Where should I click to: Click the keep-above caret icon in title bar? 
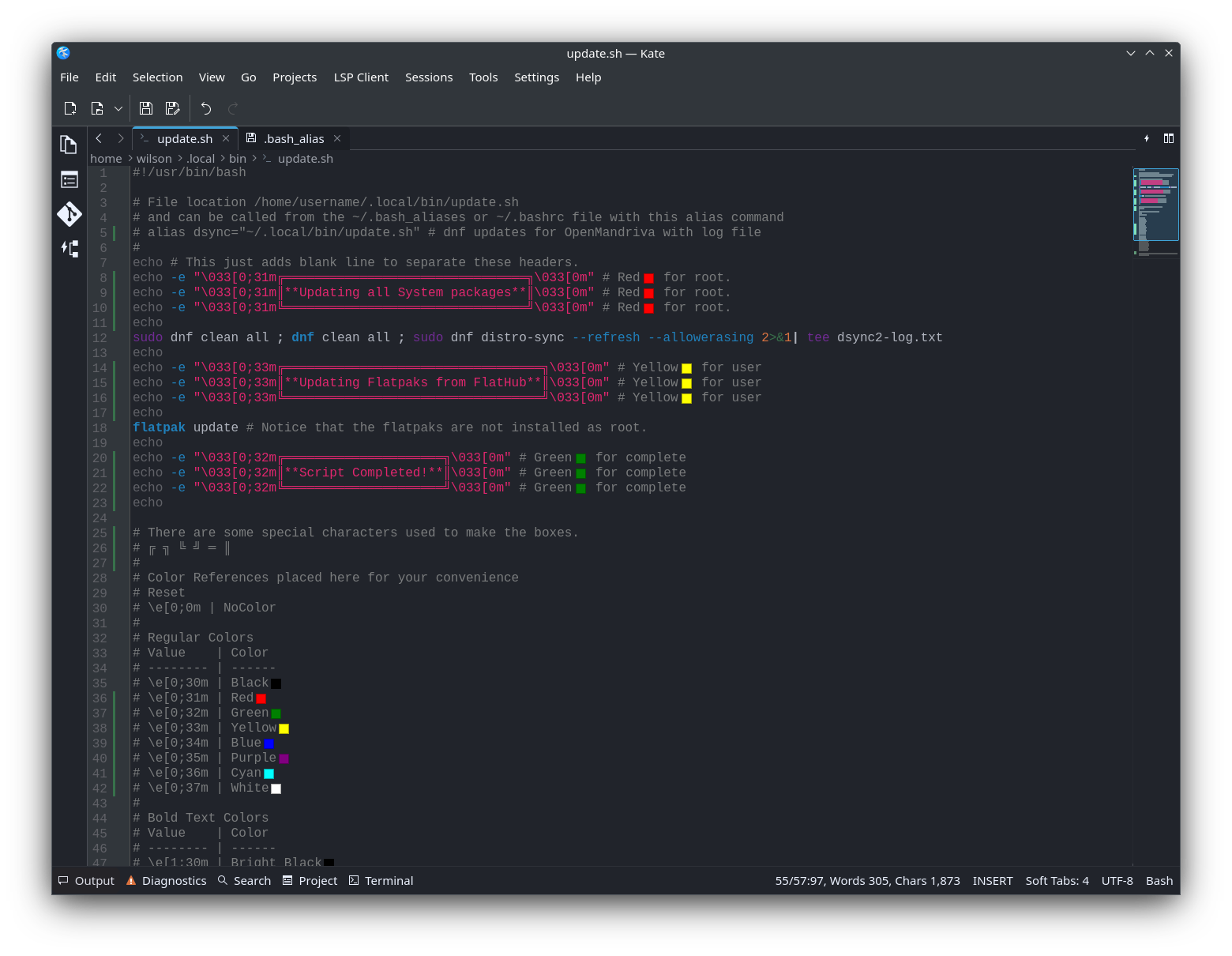[x=1150, y=53]
